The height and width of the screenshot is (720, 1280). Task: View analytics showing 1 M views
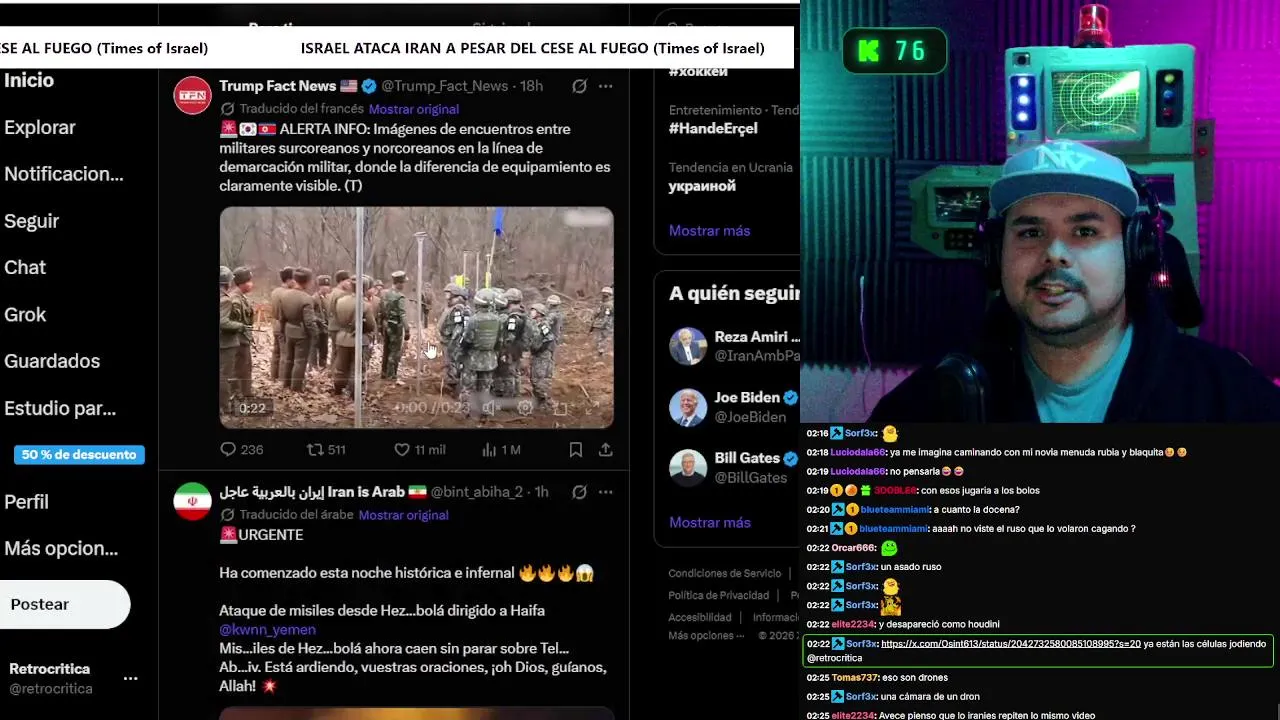click(501, 450)
